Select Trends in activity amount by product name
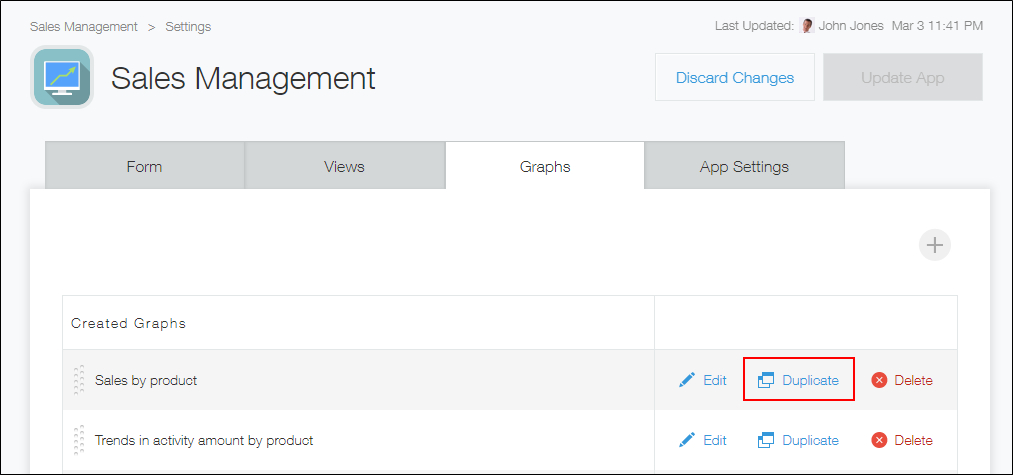This screenshot has width=1013, height=475. click(204, 440)
